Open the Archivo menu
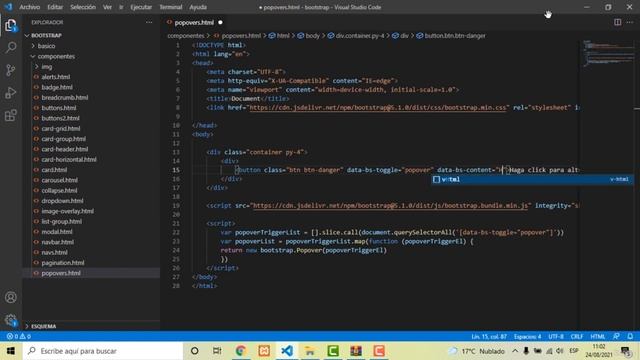This screenshot has width=640, height=360. (x=30, y=7)
